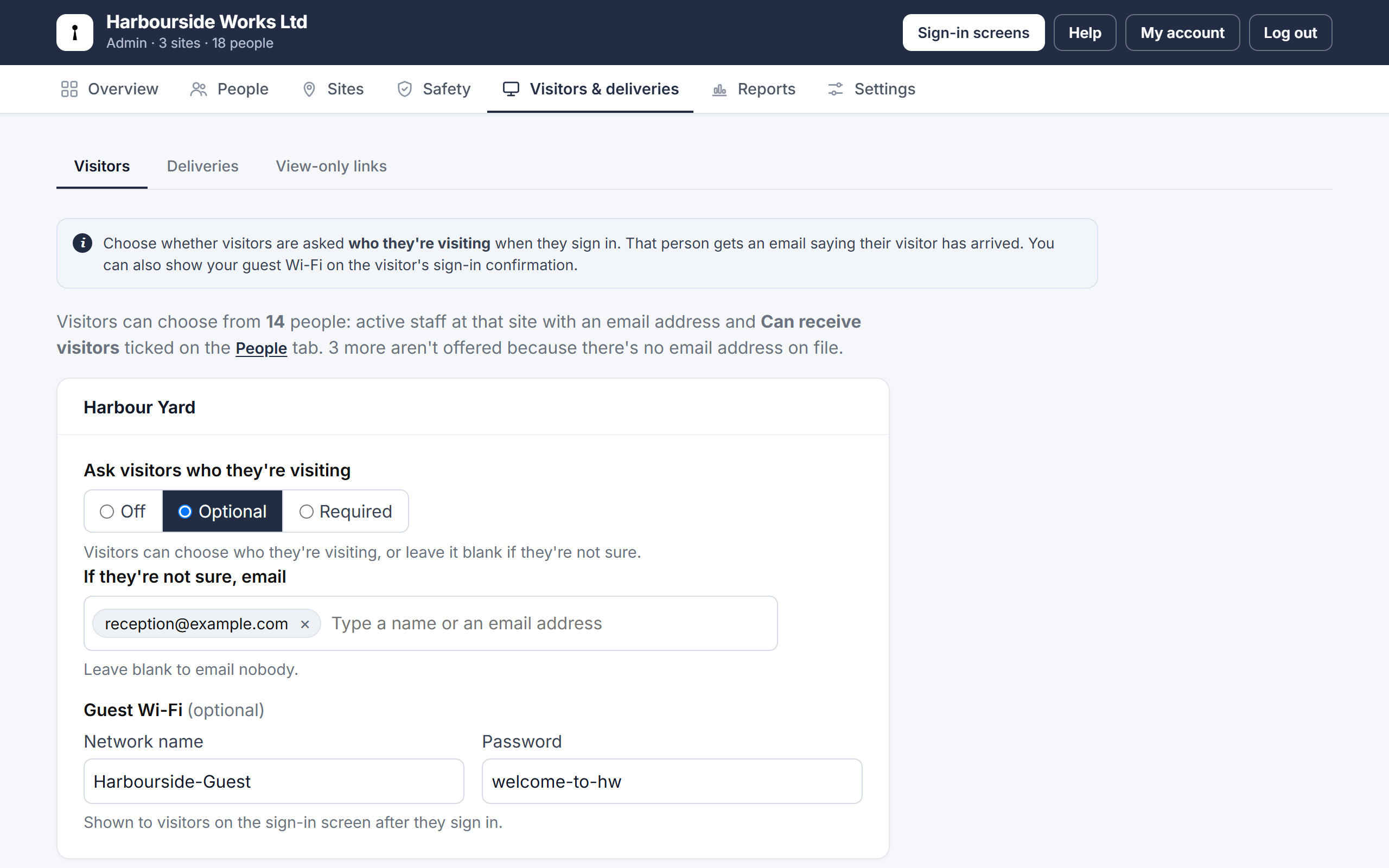This screenshot has height=868, width=1389.
Task: Click the 'Leave blank to email nobody.' hint
Action: pyautogui.click(x=191, y=669)
